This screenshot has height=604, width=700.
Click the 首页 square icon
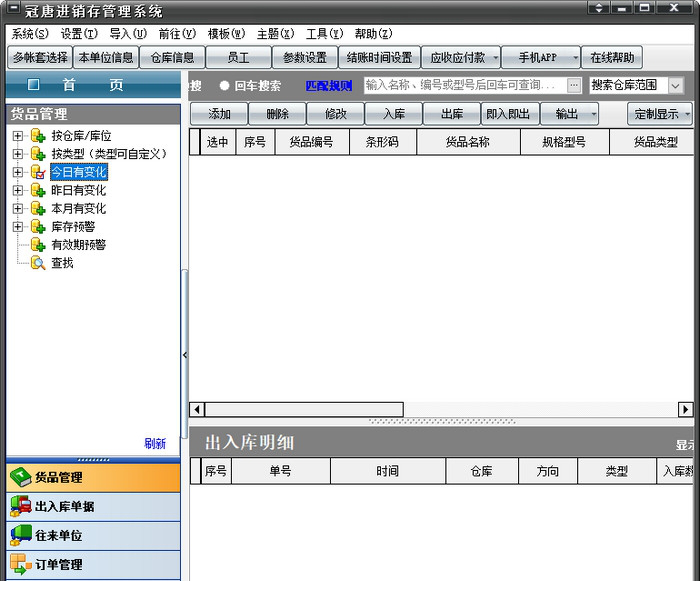(33, 84)
